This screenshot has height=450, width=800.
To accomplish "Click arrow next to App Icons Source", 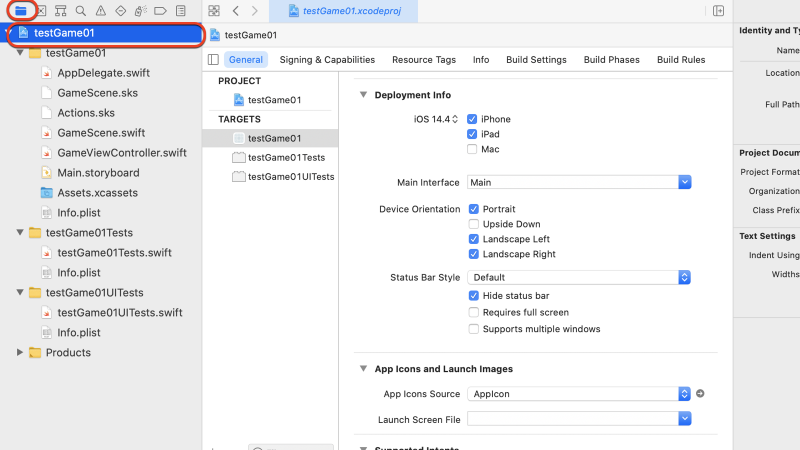I will point(700,393).
